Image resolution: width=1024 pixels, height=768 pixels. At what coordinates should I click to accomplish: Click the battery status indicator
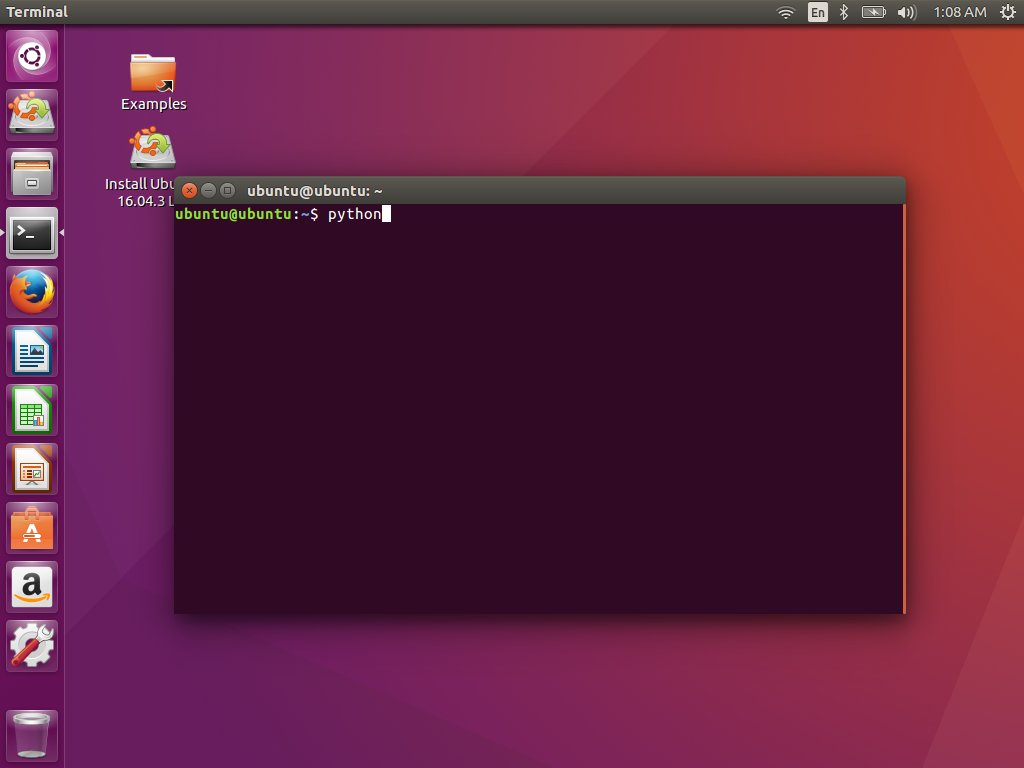click(x=873, y=12)
